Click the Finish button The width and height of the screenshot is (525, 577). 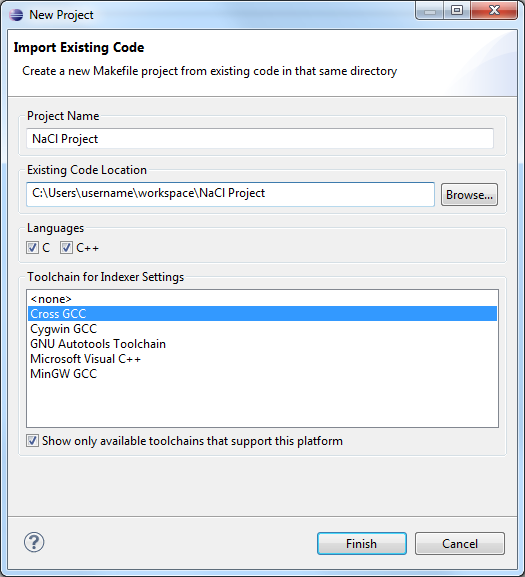[x=362, y=544]
